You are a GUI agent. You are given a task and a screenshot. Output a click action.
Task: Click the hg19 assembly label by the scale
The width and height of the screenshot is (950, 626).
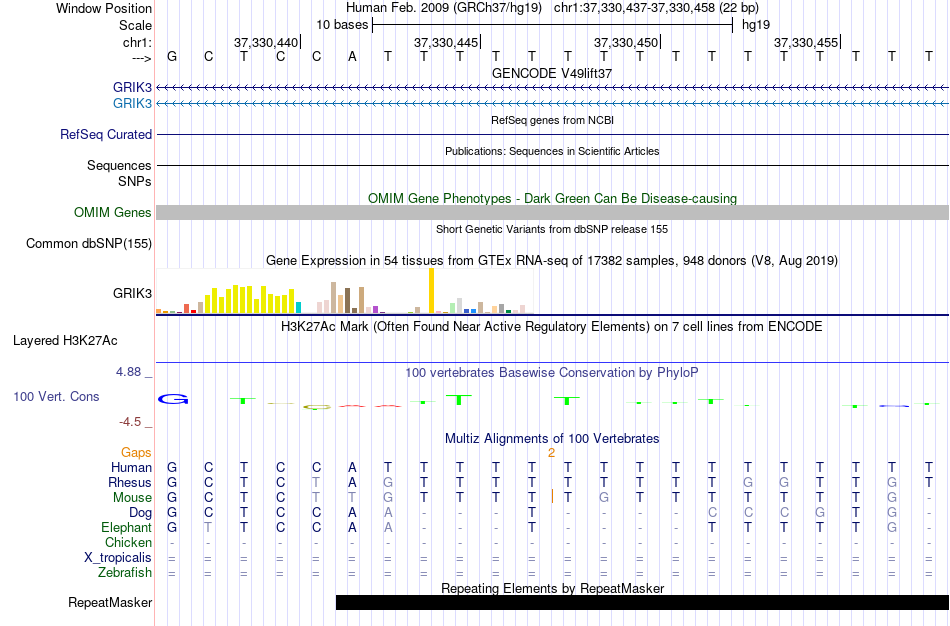coord(756,25)
